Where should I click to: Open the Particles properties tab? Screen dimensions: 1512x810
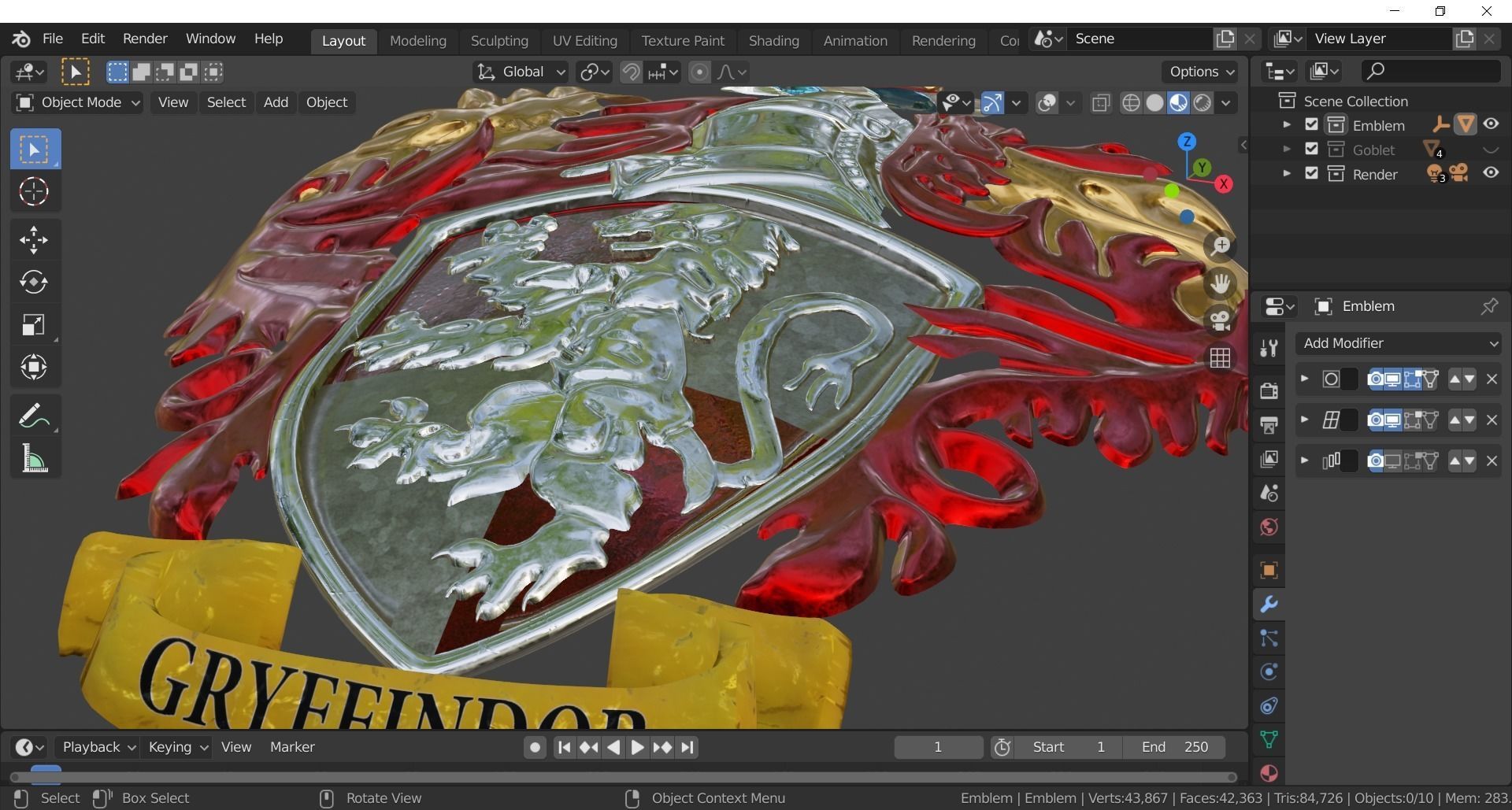click(1269, 638)
